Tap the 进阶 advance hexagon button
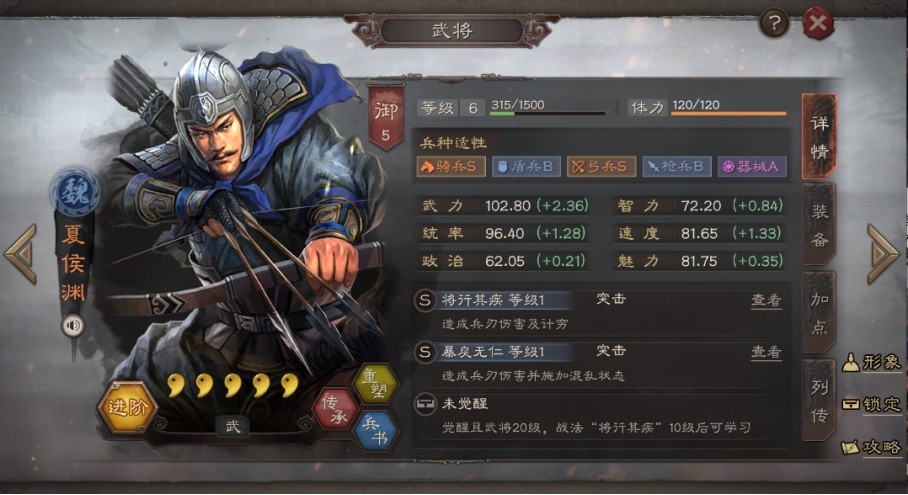 127,408
